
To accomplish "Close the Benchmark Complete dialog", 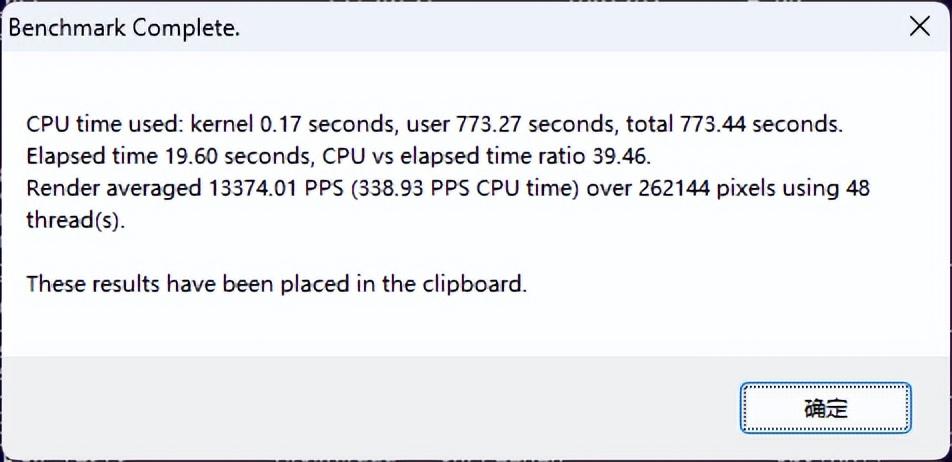I will click(x=920, y=26).
